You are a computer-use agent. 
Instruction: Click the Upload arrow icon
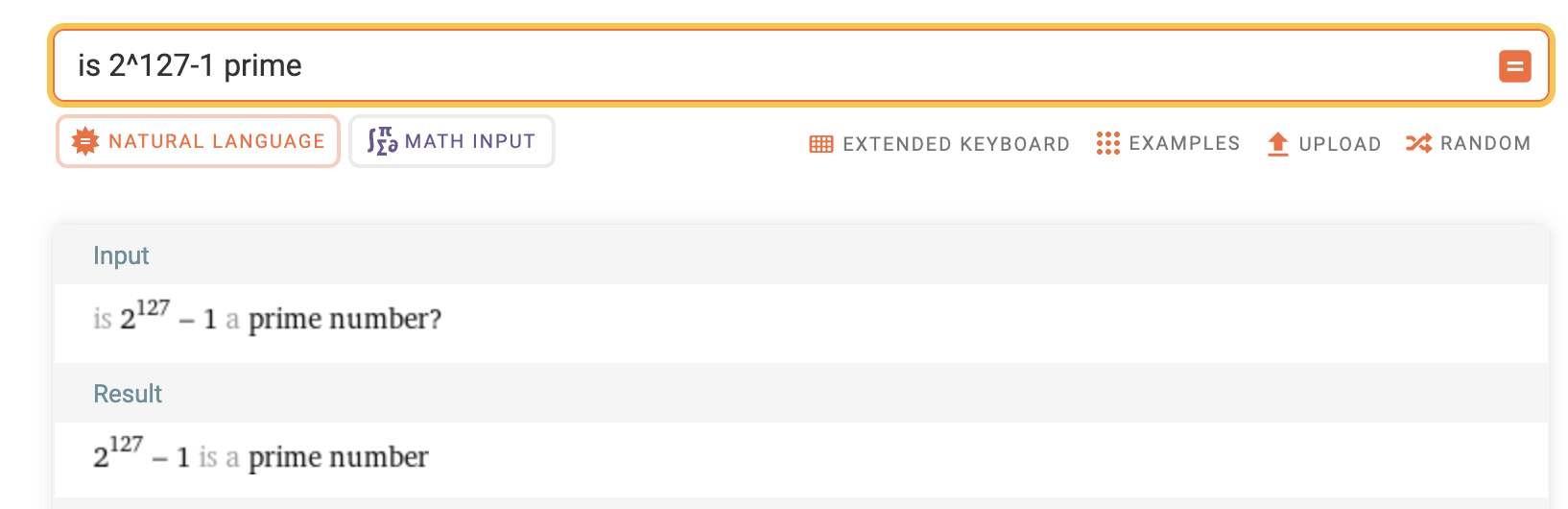point(1277,144)
